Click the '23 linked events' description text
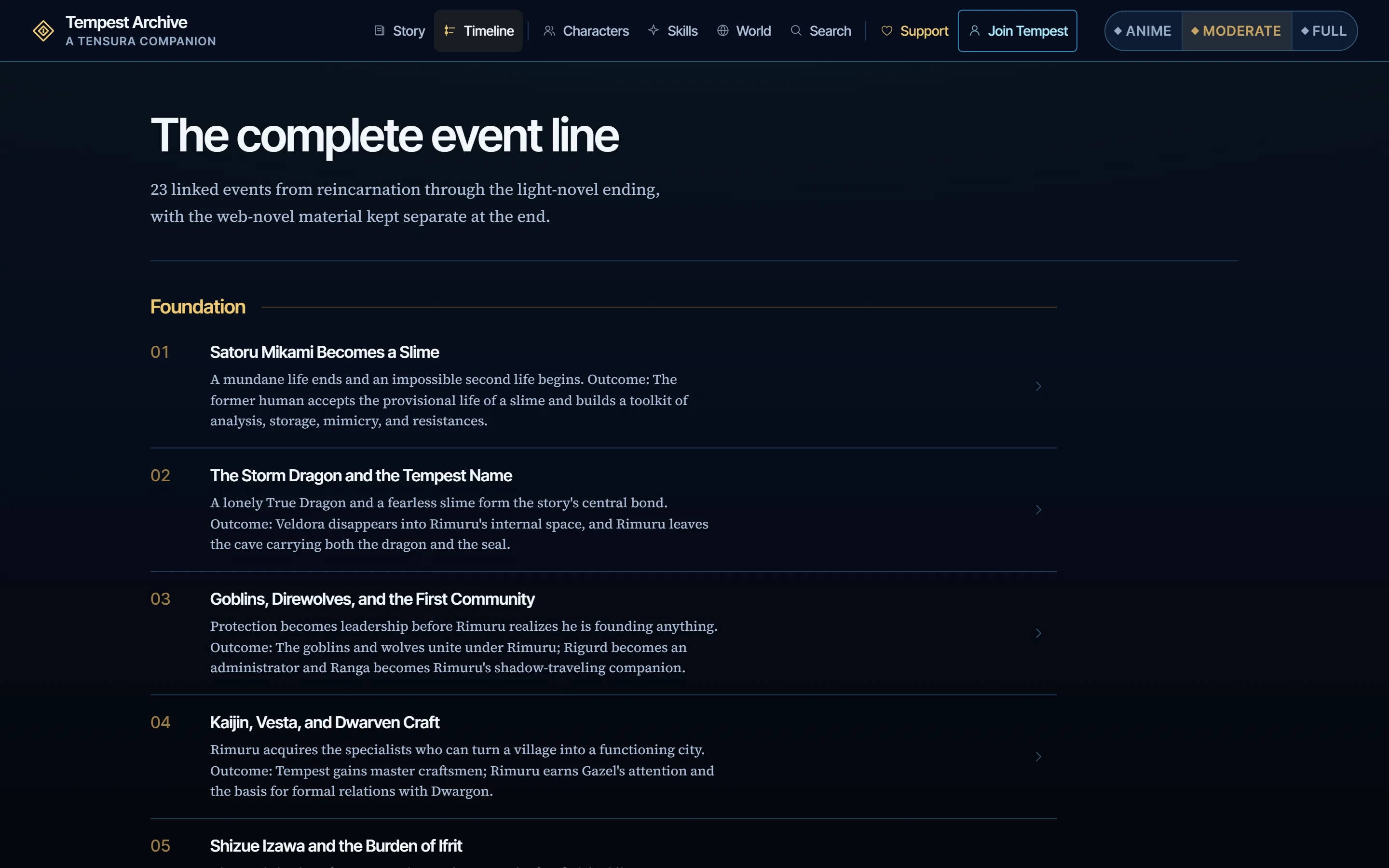This screenshot has height=868, width=1389. (x=405, y=203)
